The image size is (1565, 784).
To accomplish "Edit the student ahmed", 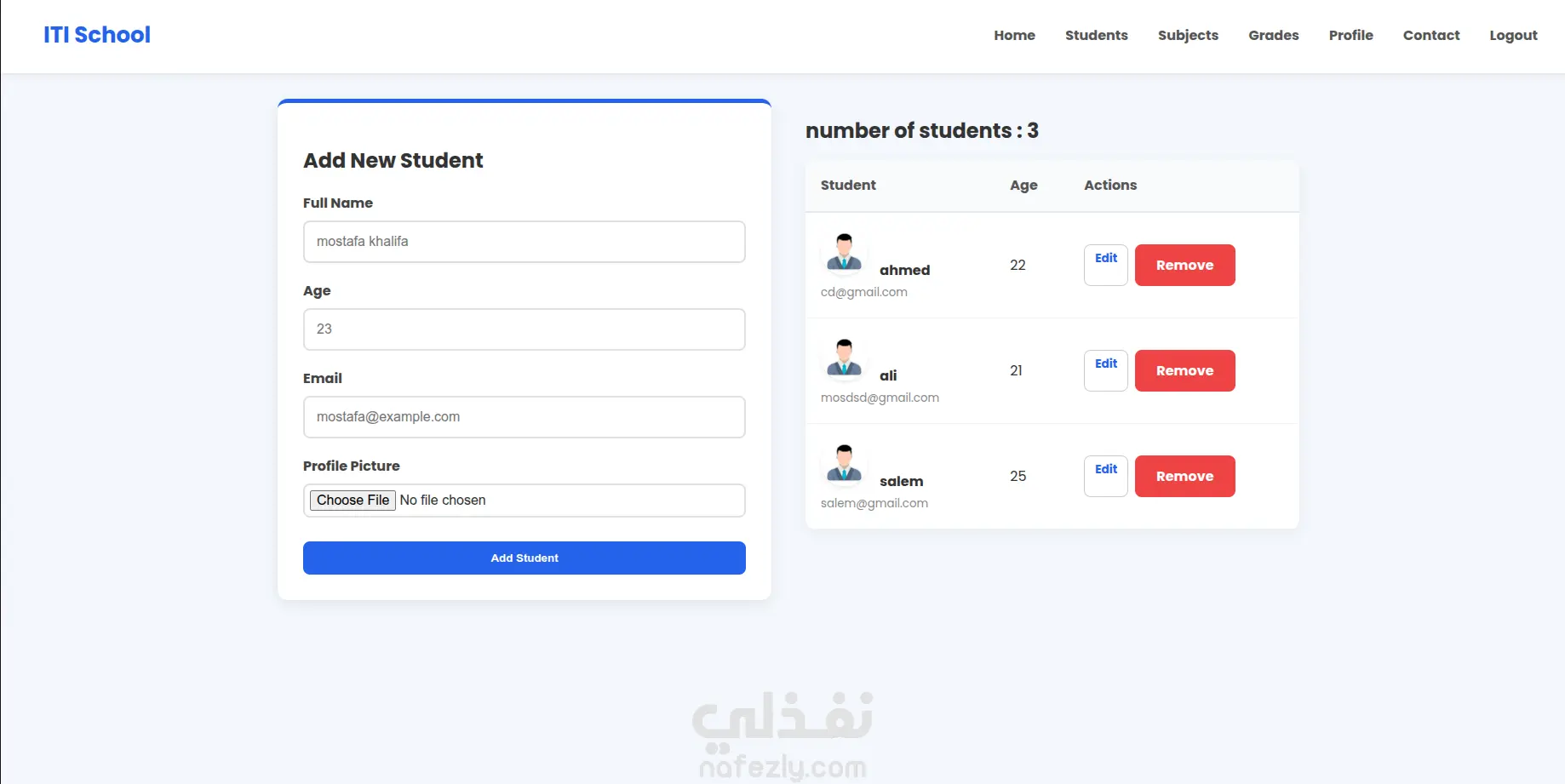I will pyautogui.click(x=1106, y=265).
